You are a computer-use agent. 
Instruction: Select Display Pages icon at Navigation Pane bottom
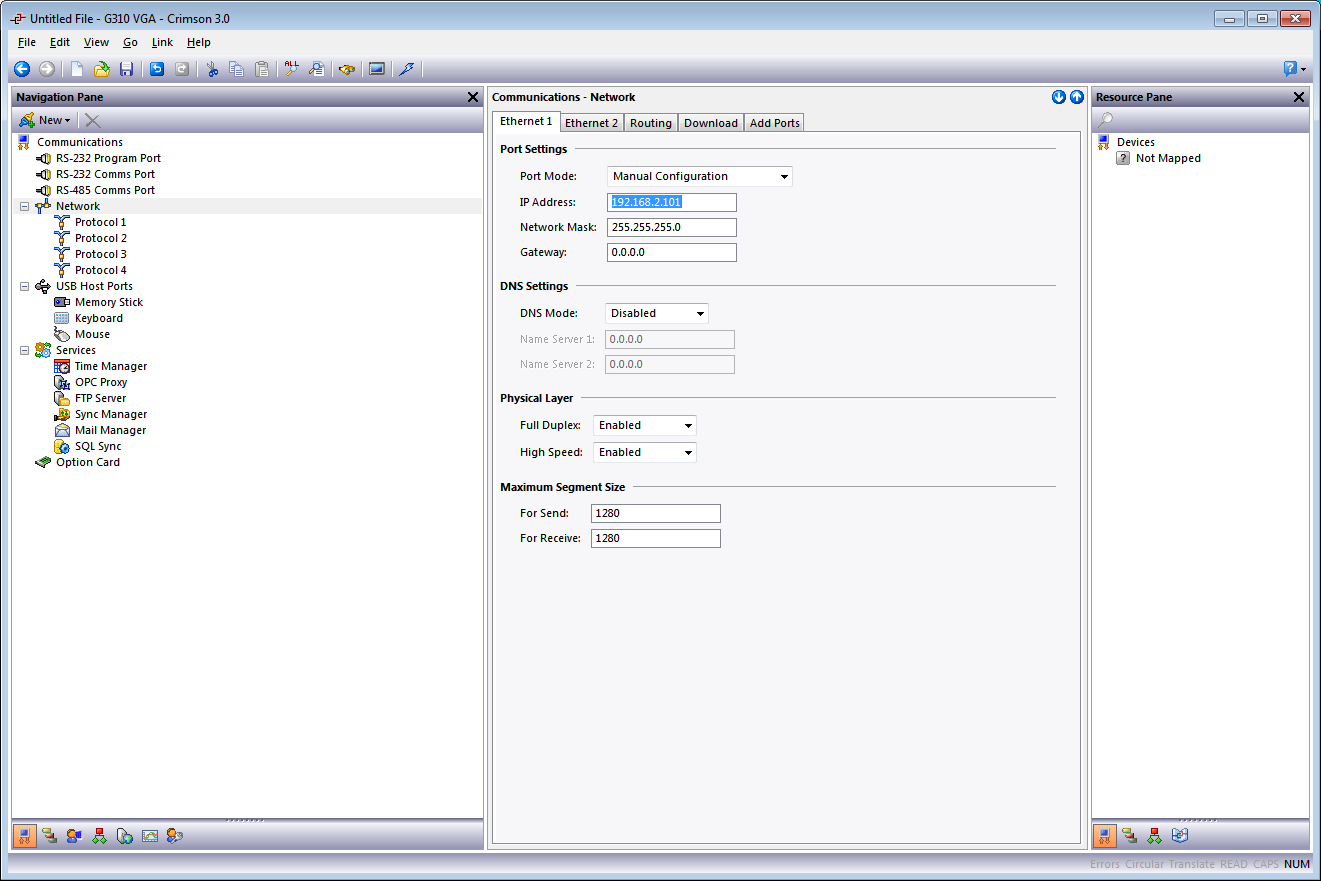(74, 836)
